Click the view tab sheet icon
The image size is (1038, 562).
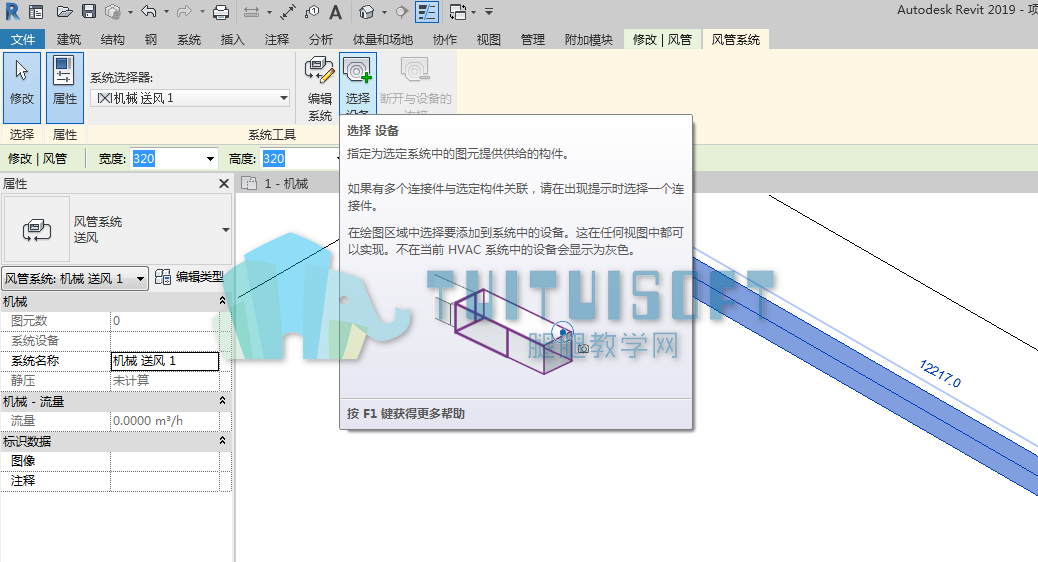click(x=249, y=183)
